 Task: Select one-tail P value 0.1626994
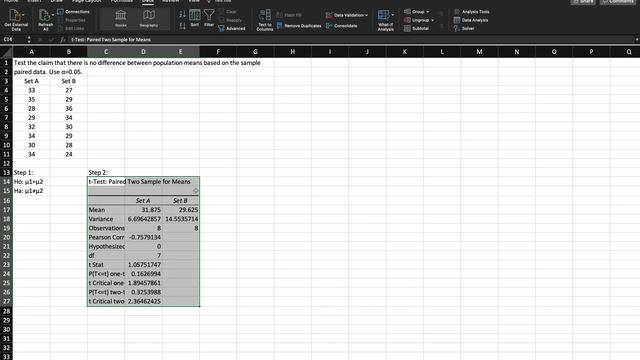point(143,274)
